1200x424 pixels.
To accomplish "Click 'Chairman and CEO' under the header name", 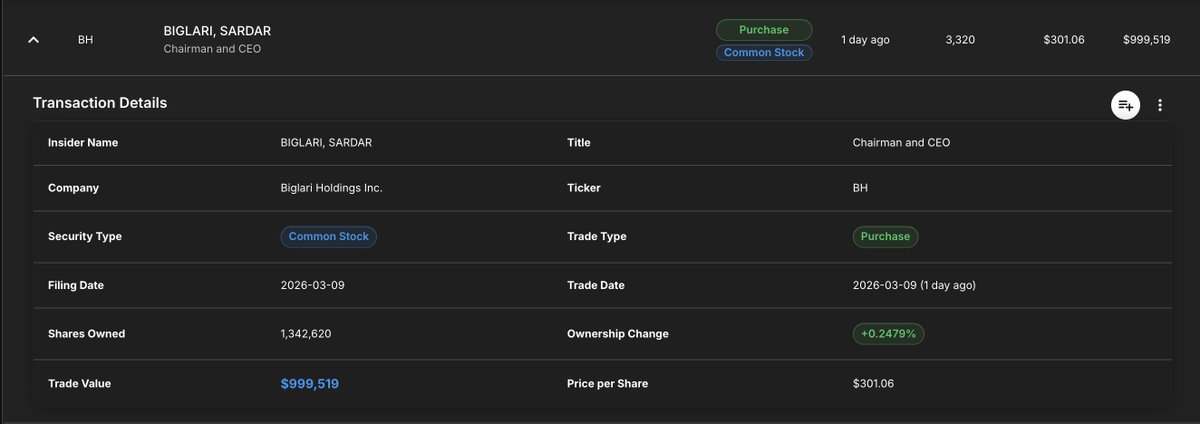I will (212, 49).
